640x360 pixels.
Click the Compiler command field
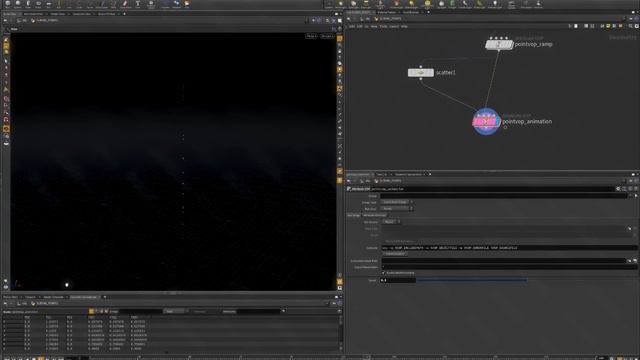tap(509, 248)
